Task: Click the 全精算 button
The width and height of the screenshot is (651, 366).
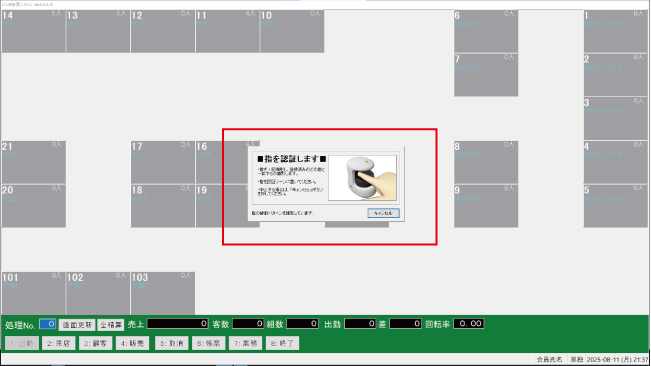Action: 111,325
